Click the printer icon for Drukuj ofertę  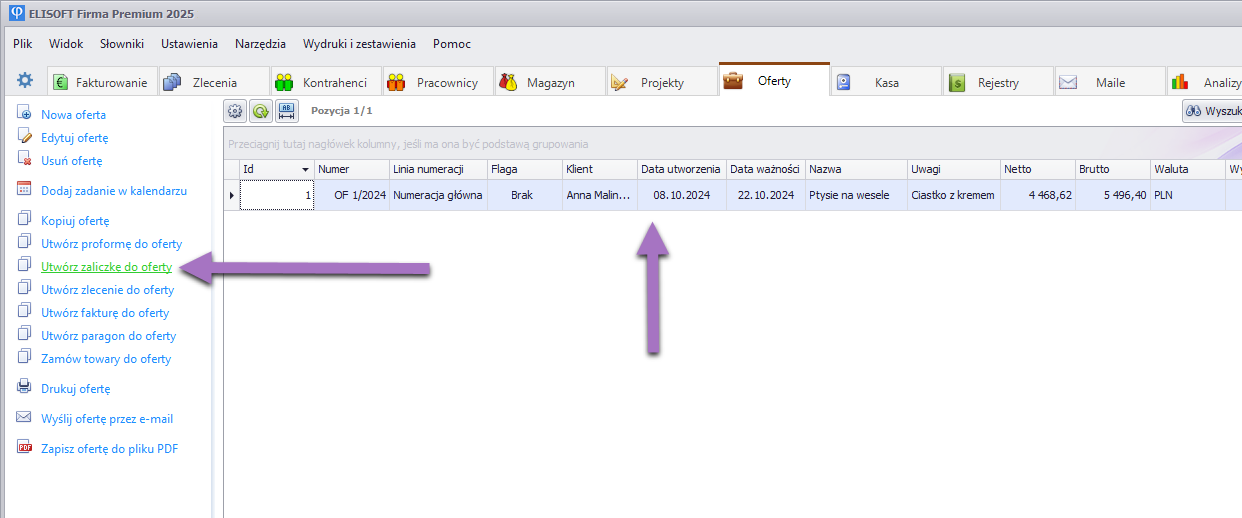(25, 388)
